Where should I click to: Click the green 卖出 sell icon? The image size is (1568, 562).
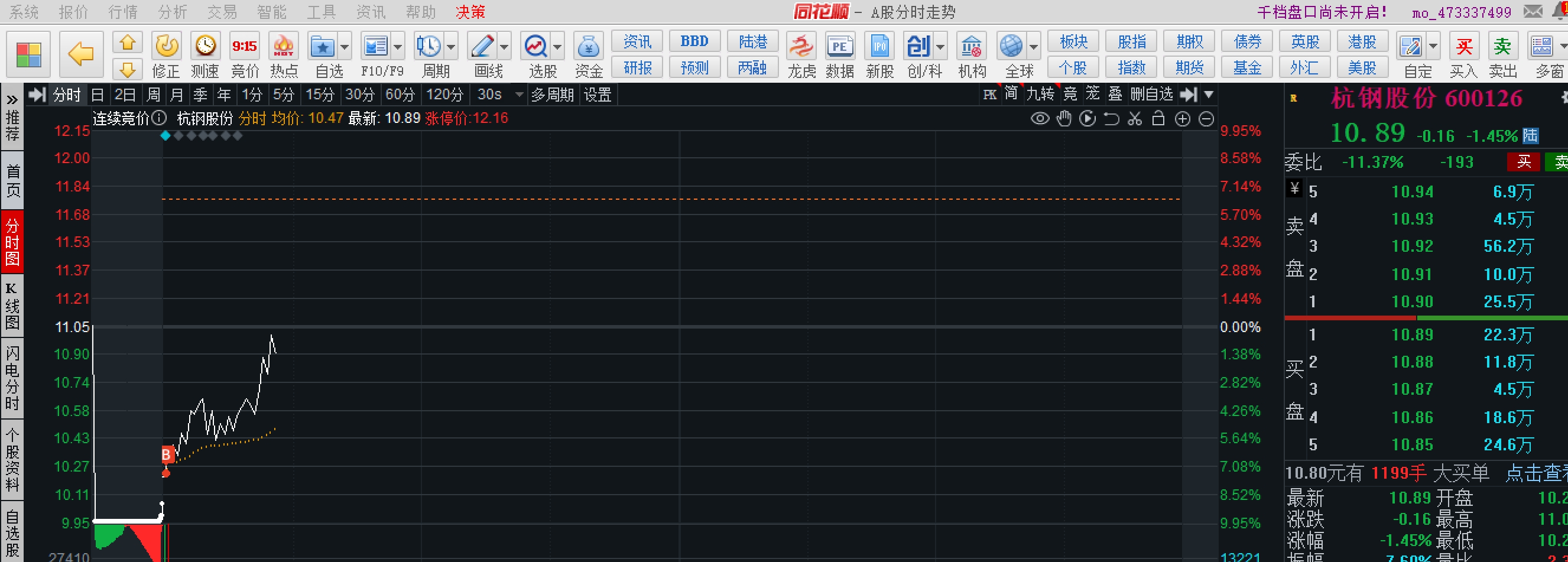[1502, 46]
